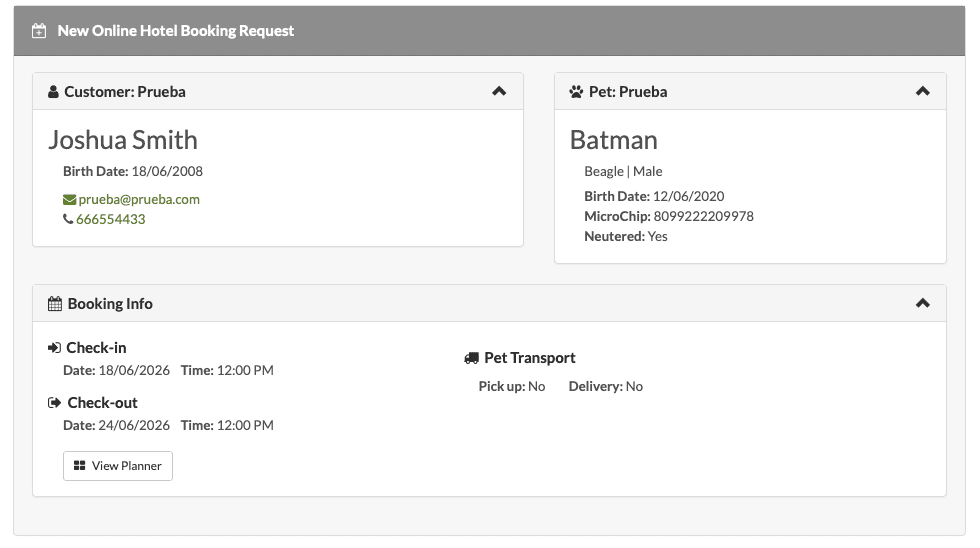
Task: Collapse the Booking Info panel
Action: coord(922,303)
